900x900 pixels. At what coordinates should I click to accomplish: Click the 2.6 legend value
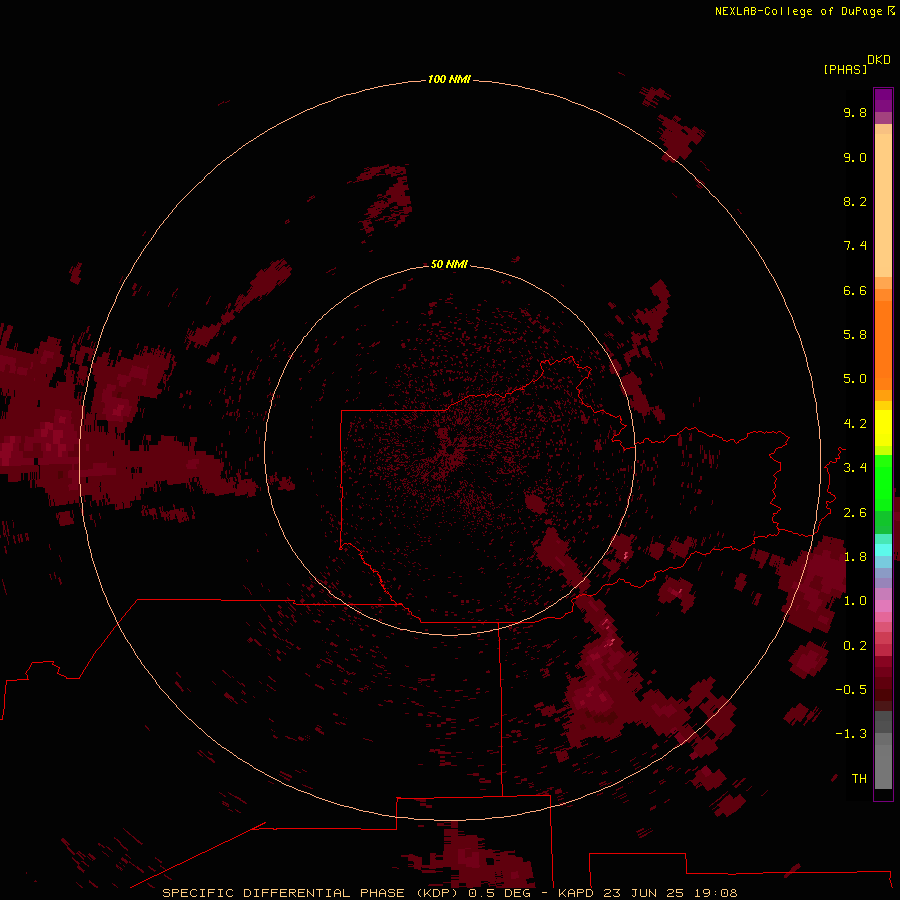coord(855,513)
